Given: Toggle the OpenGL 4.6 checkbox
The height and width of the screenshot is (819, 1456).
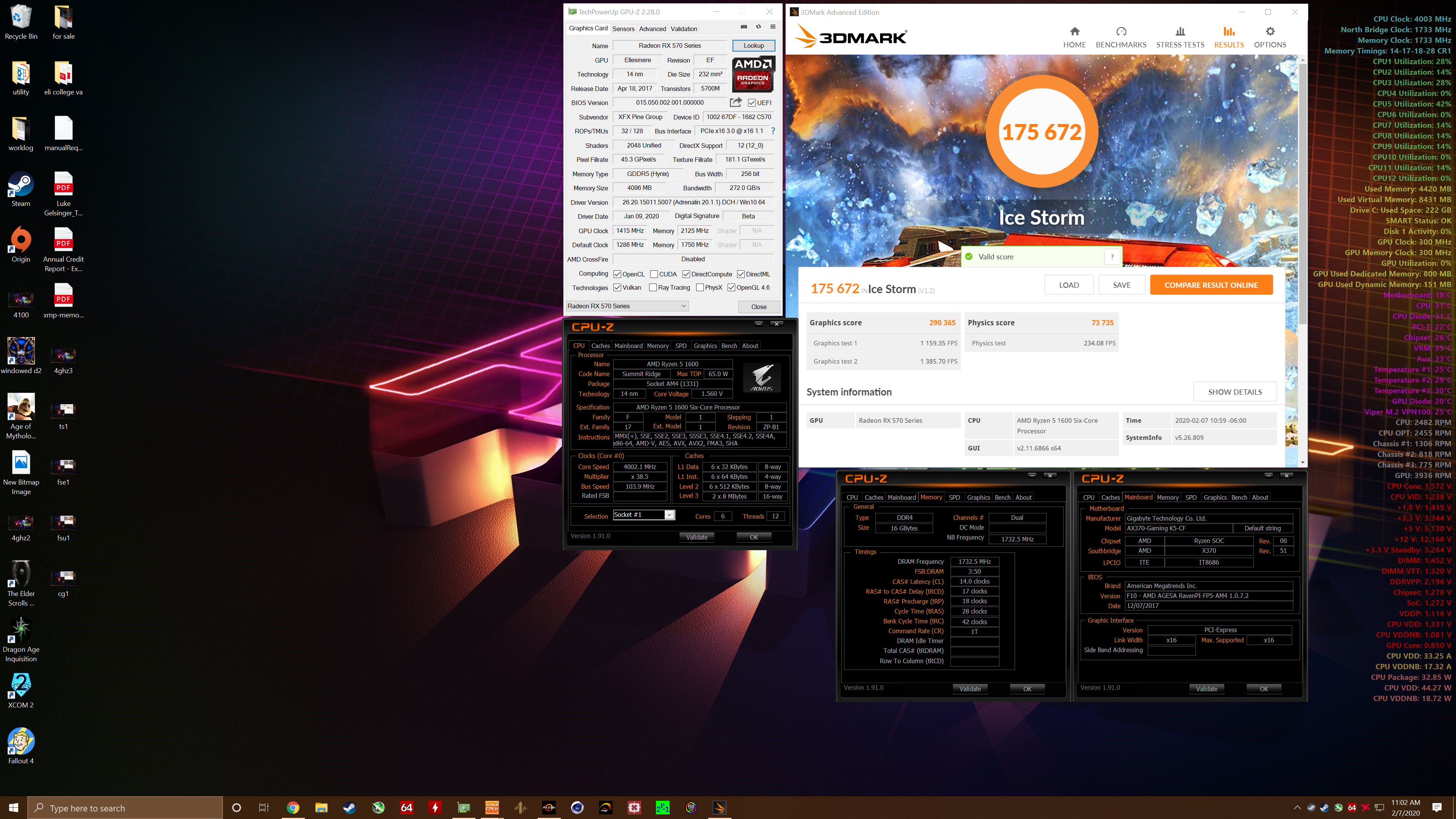Looking at the screenshot, I should coord(731,288).
